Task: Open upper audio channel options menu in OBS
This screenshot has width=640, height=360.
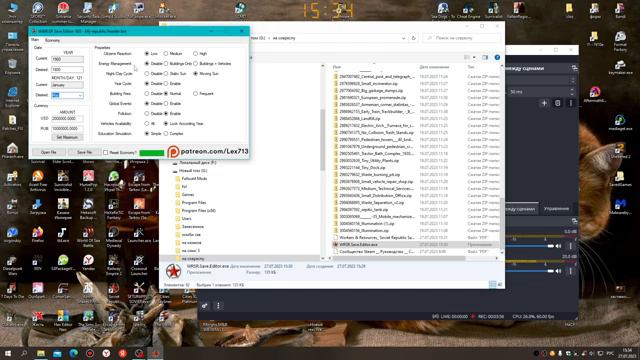Action: click(x=571, y=246)
